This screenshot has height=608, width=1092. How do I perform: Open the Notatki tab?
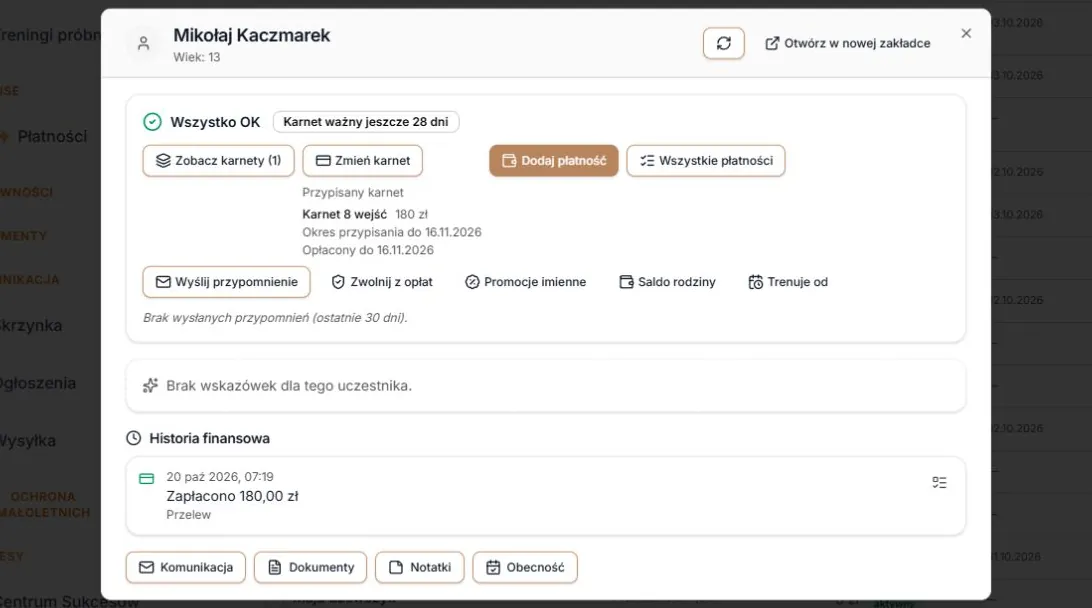point(420,568)
